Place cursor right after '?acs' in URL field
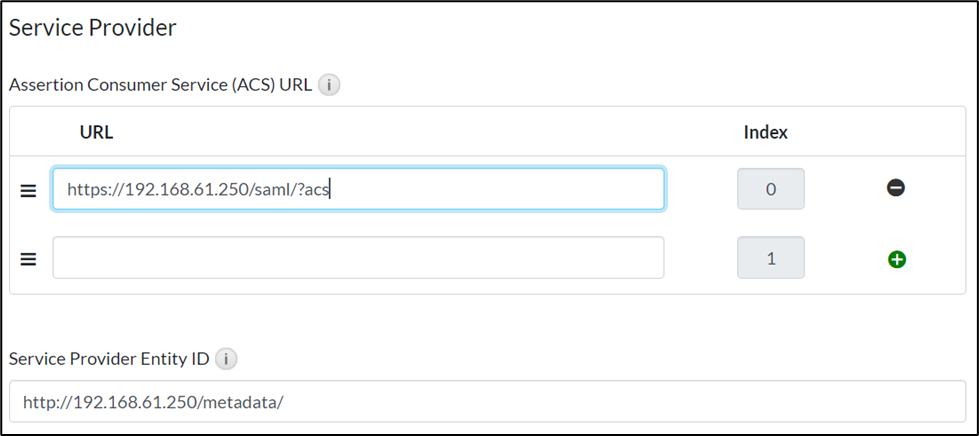The image size is (979, 436). (x=331, y=189)
